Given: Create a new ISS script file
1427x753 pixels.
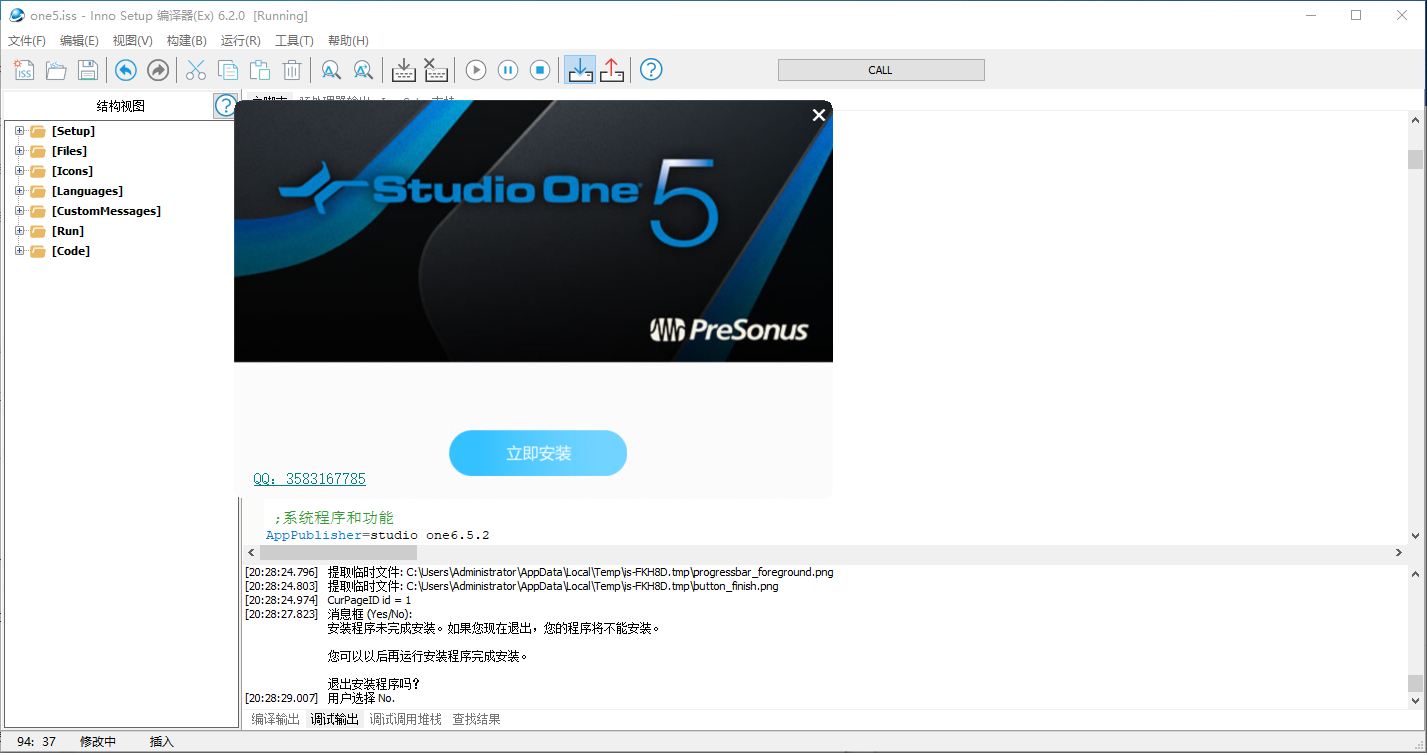Looking at the screenshot, I should [23, 70].
